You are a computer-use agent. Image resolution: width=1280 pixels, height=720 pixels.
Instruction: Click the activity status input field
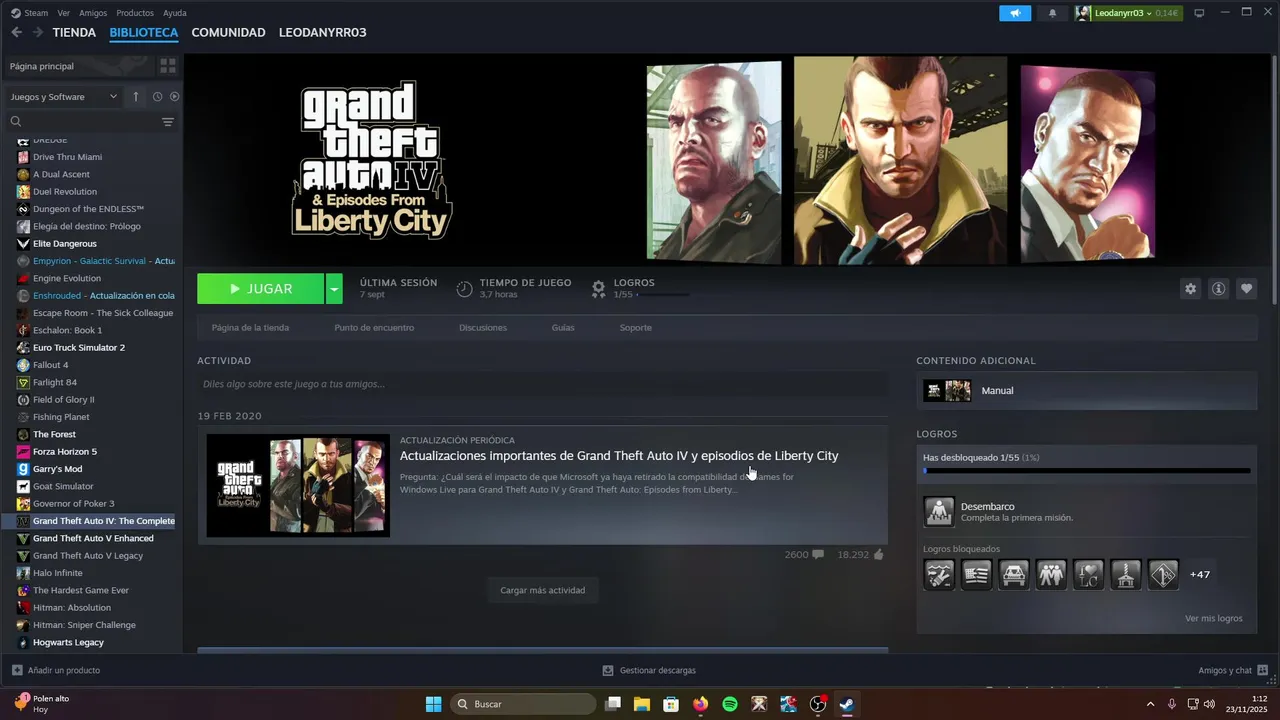click(542, 384)
